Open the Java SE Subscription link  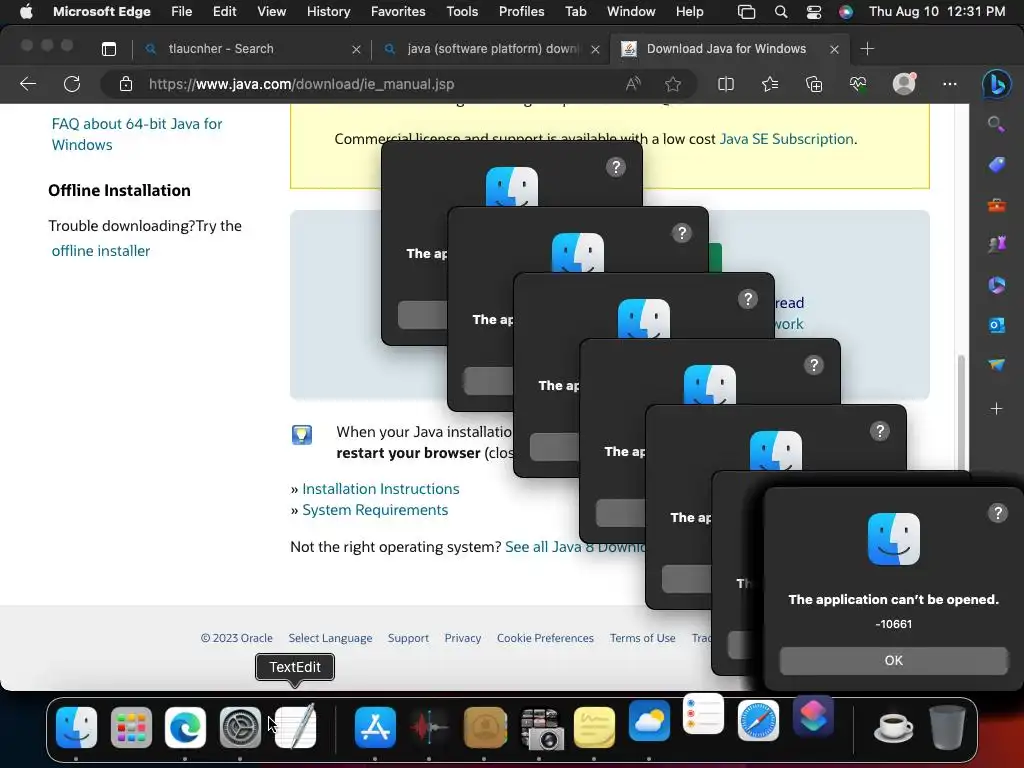click(786, 138)
